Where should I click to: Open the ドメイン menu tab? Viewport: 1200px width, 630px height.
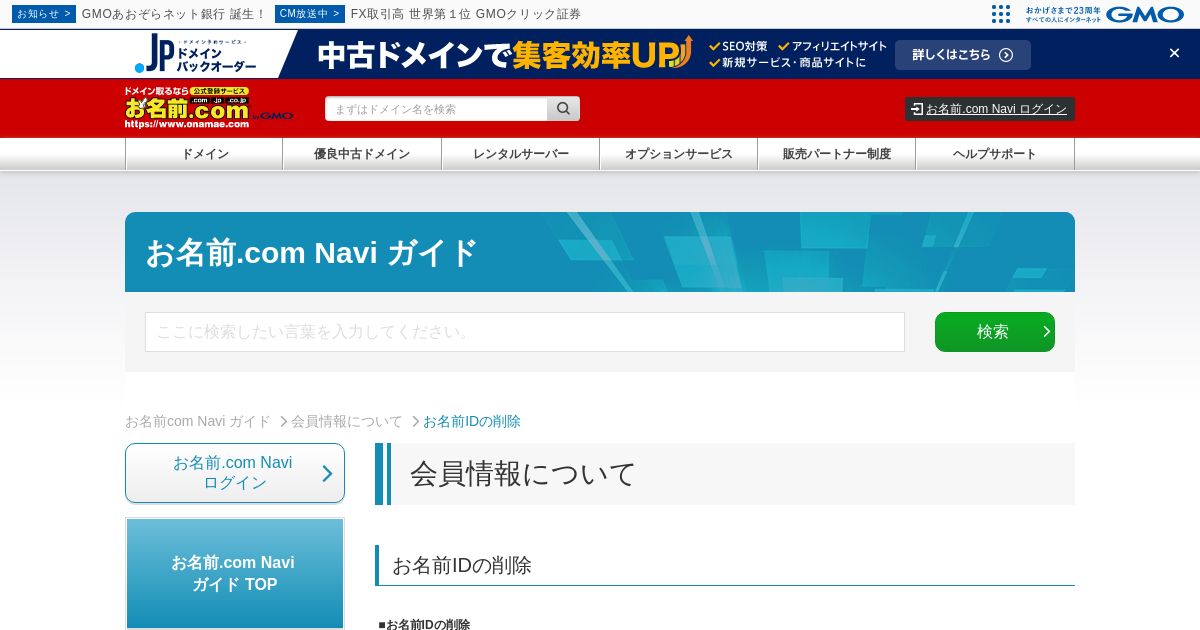204,154
